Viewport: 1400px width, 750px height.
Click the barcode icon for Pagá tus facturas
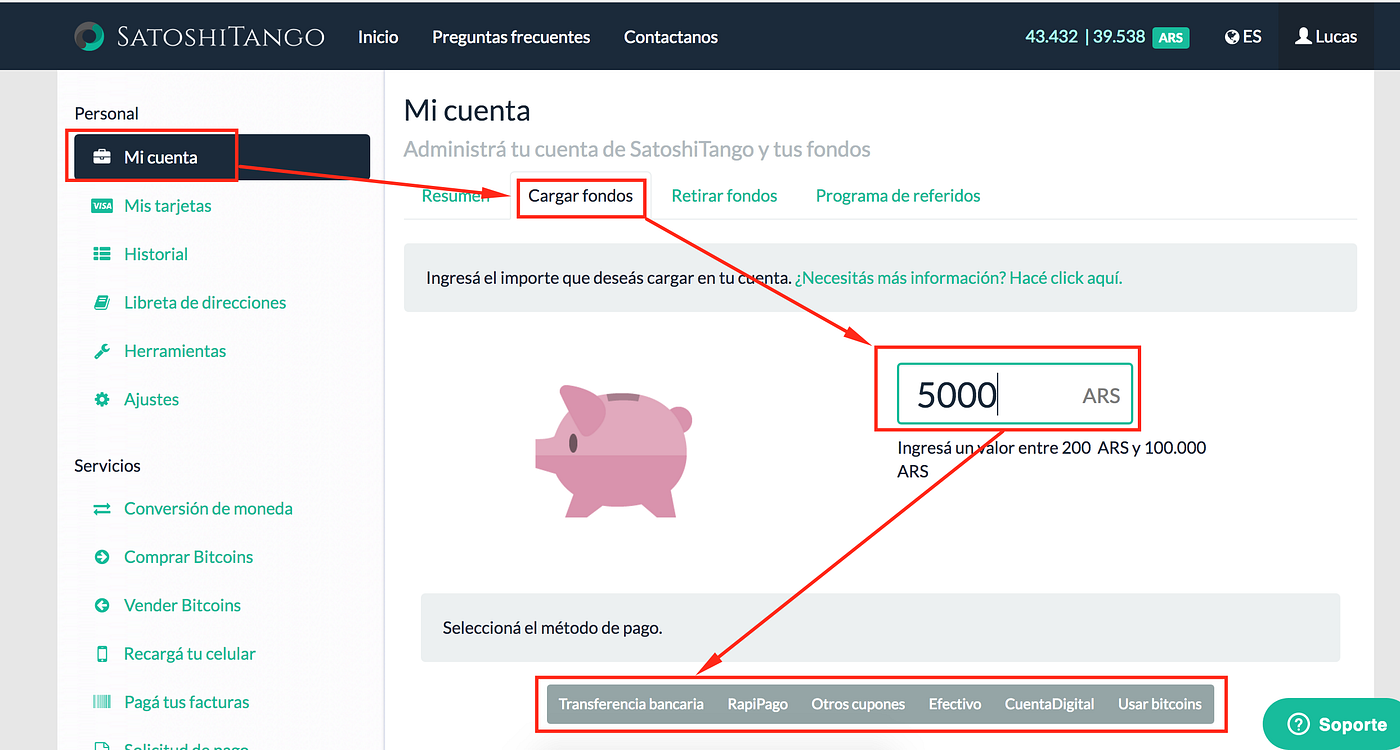tap(102, 702)
